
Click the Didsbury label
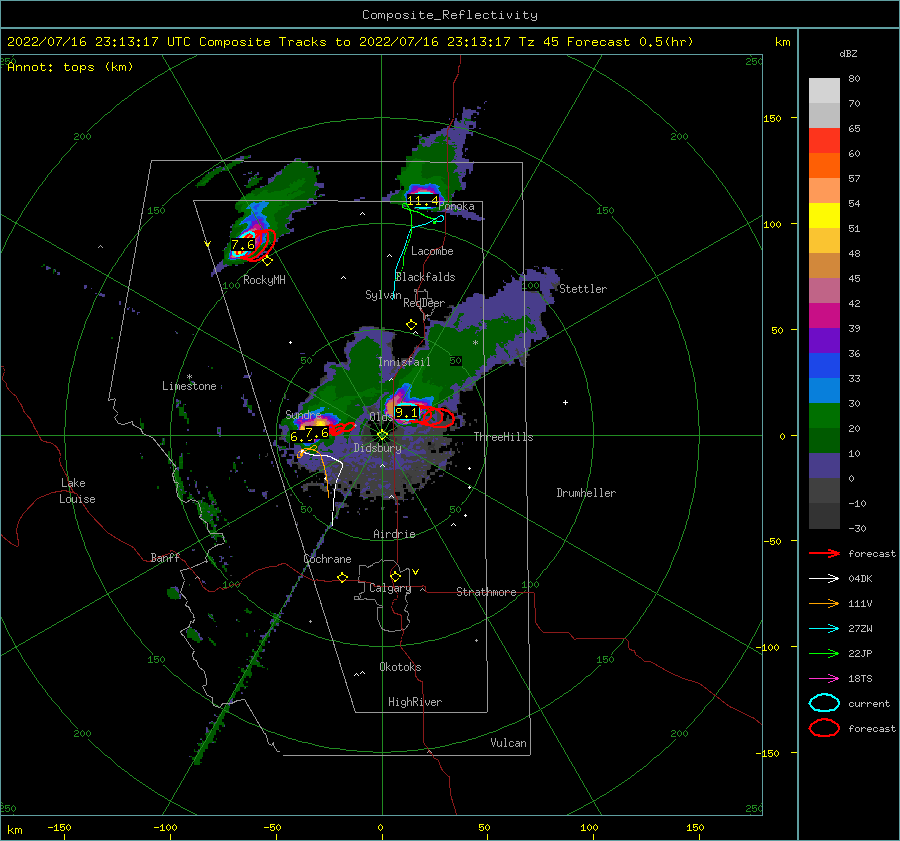(377, 448)
